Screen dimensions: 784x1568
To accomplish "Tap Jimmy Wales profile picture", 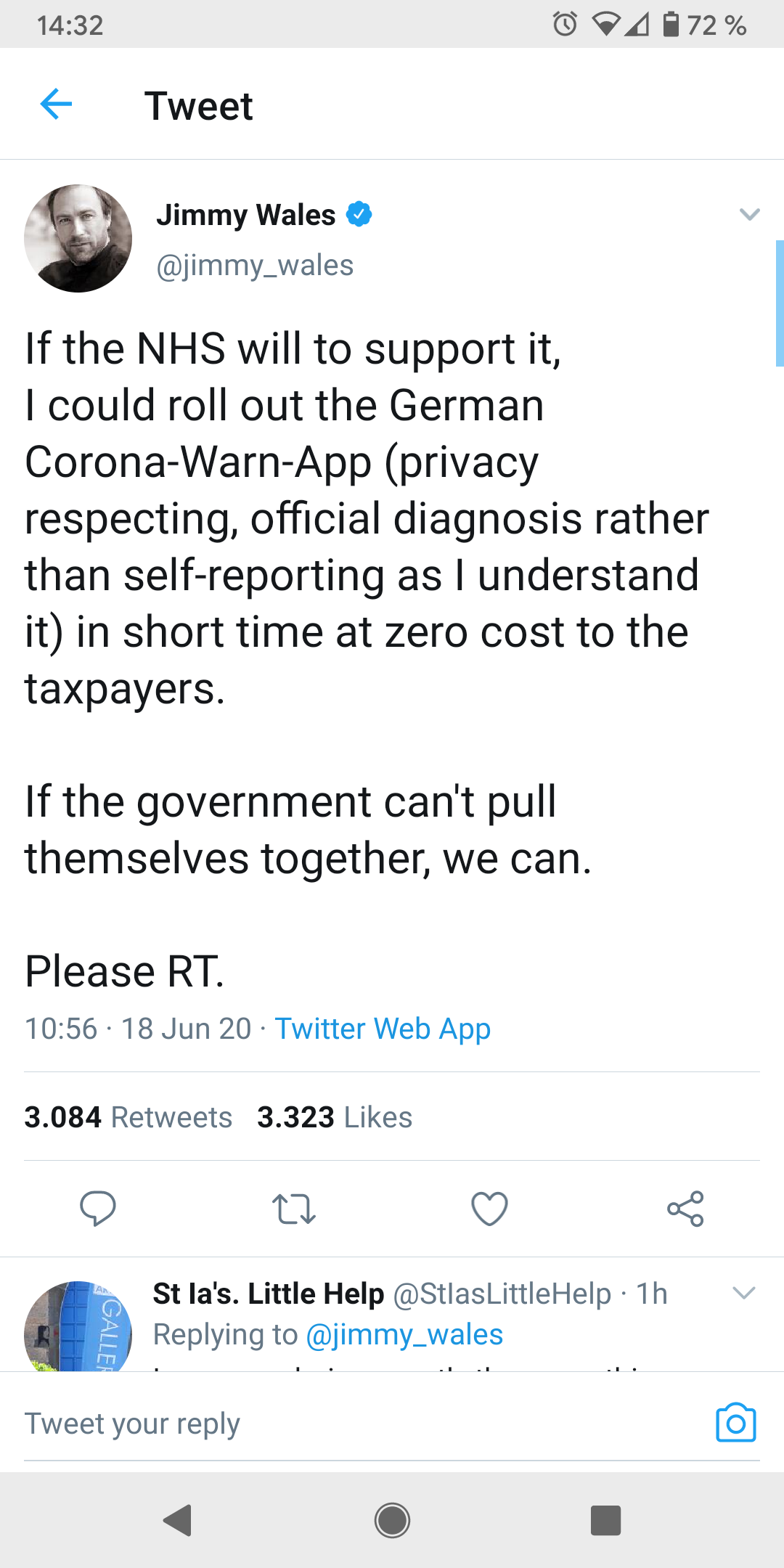I will click(78, 238).
